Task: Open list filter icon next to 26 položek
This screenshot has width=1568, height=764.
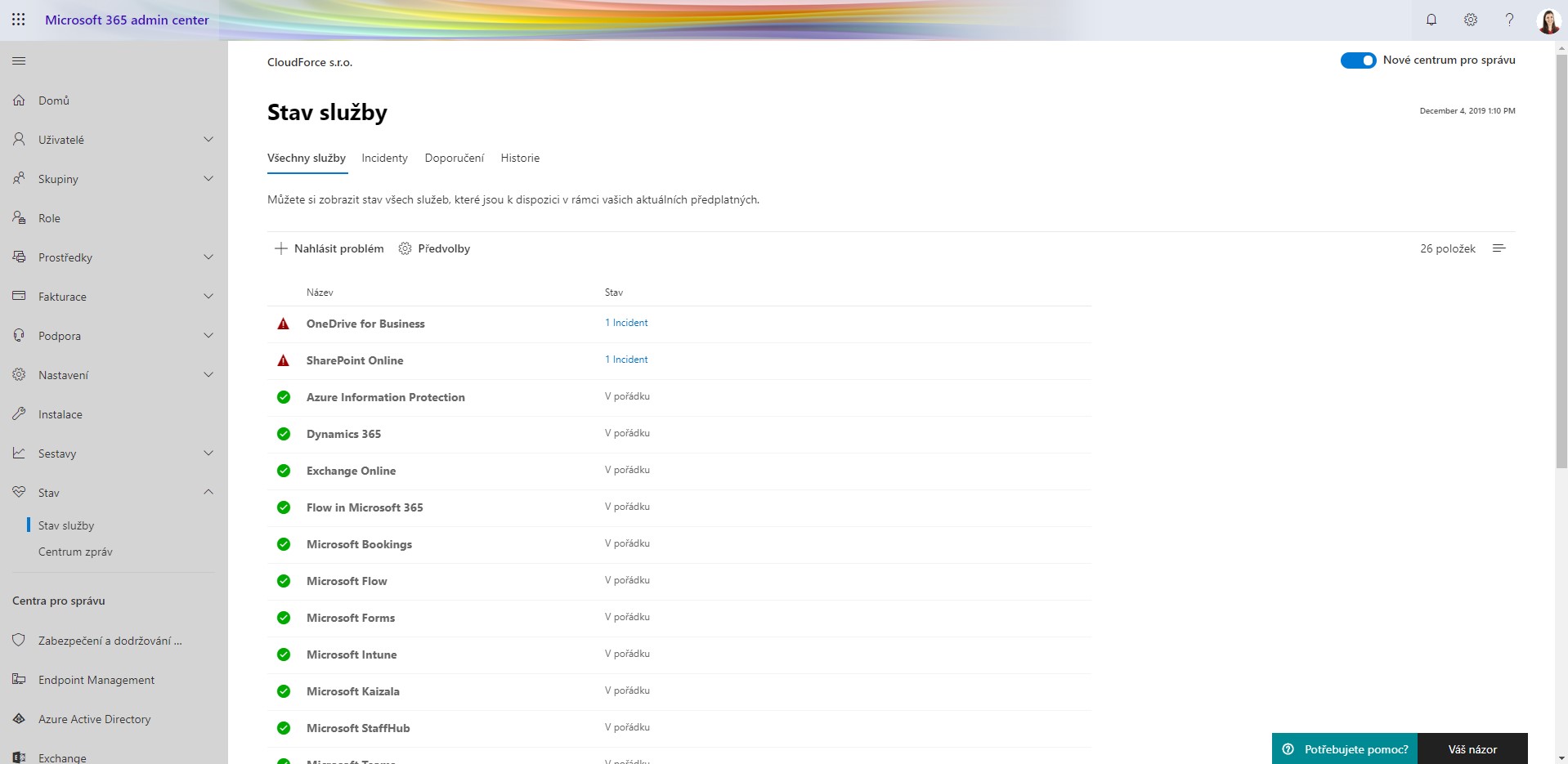Action: [1499, 248]
